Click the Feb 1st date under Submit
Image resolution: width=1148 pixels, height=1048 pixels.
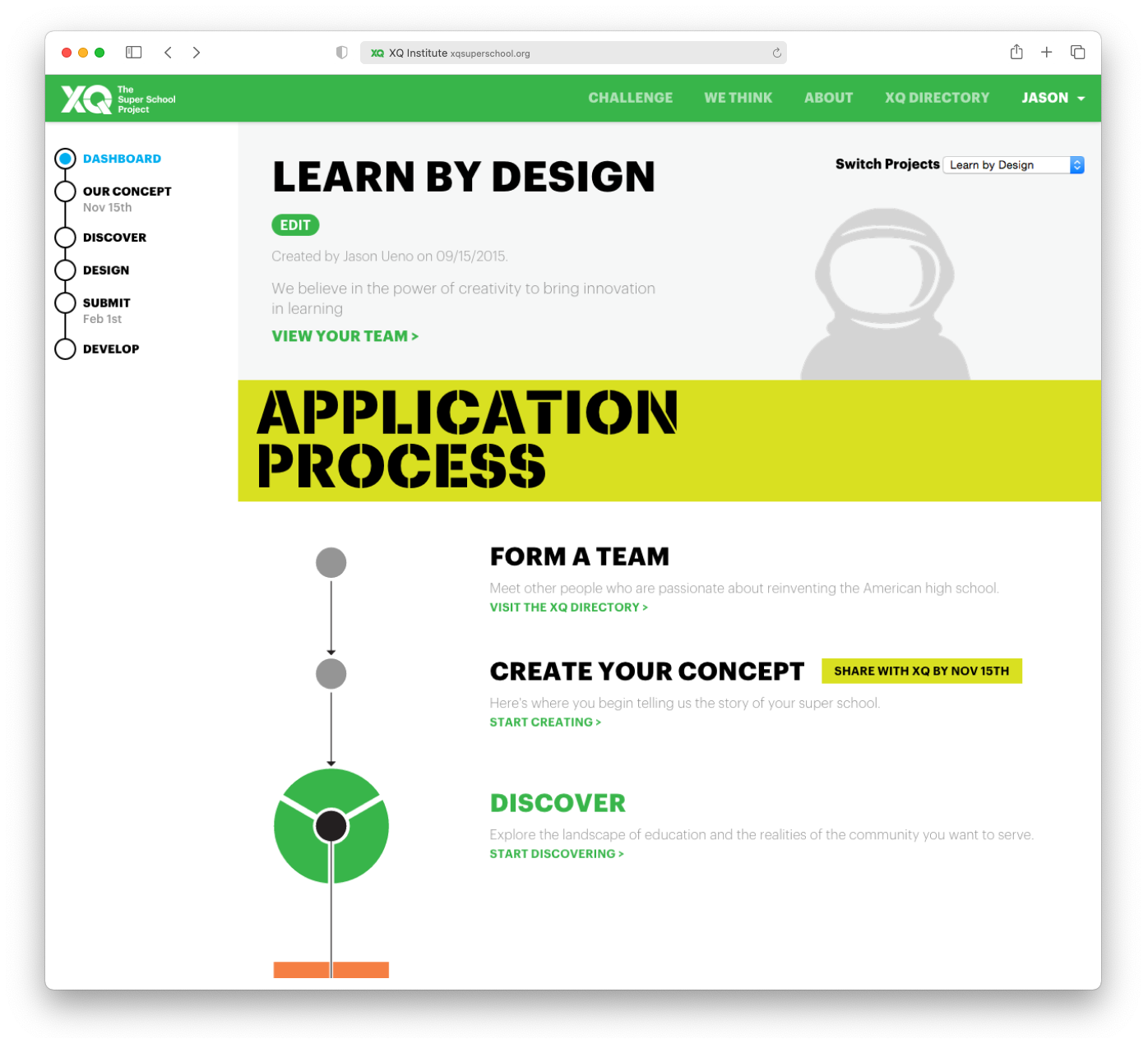[102, 319]
